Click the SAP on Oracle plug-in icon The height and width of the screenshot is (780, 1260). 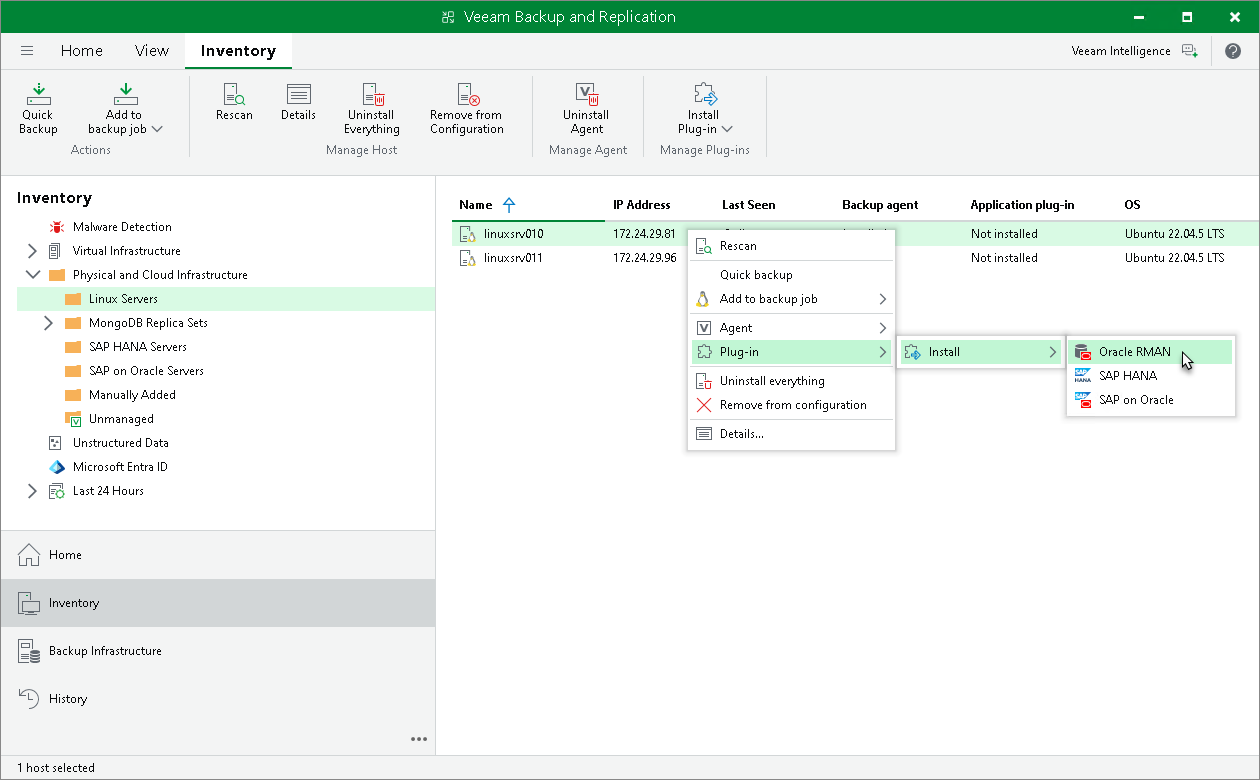click(1082, 400)
